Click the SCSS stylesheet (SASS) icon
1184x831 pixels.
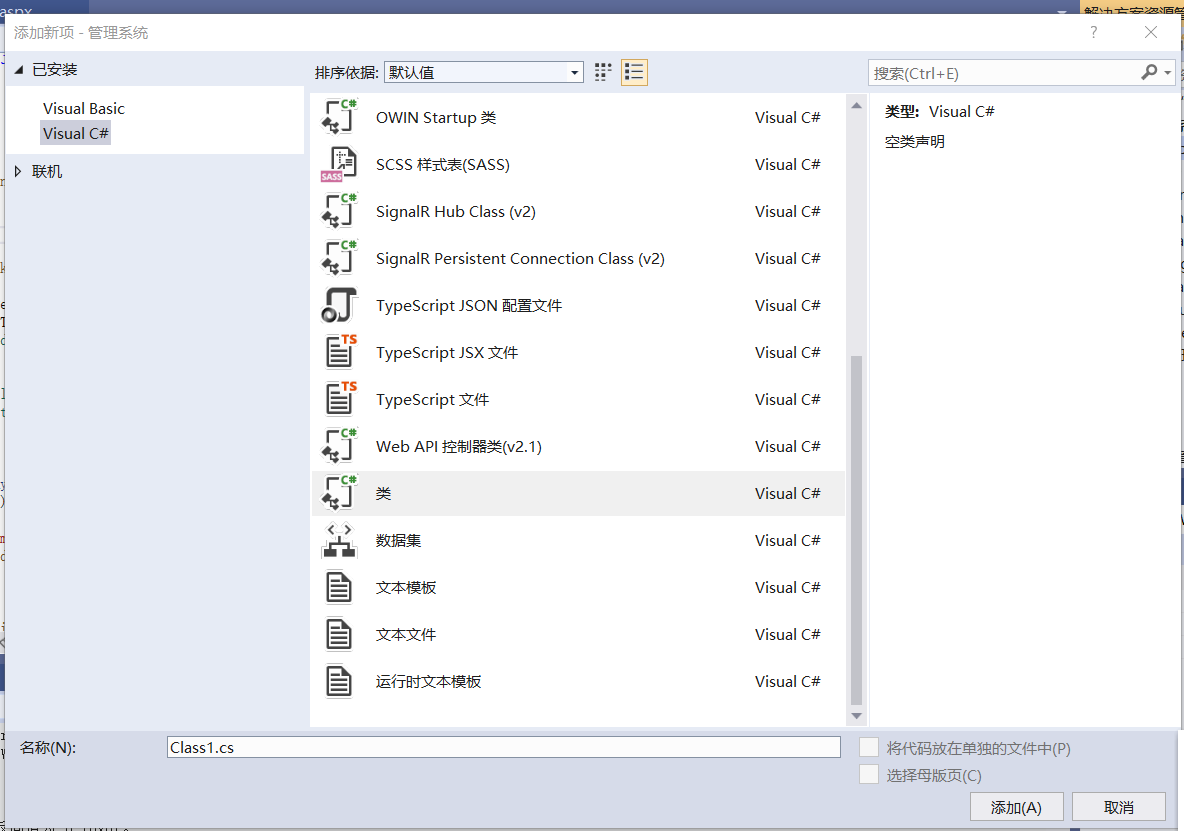click(339, 165)
